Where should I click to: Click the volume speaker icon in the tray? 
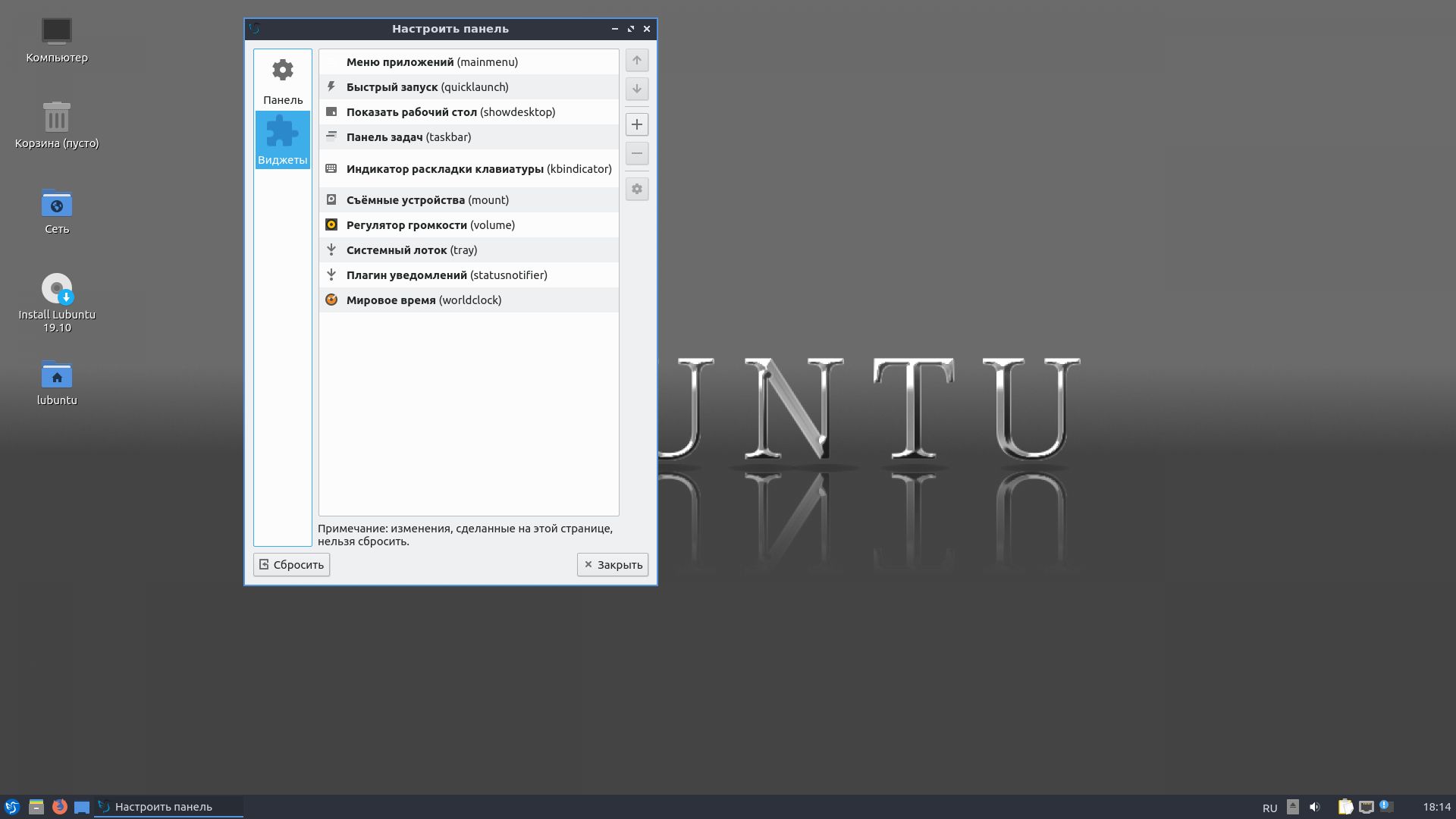1315,807
